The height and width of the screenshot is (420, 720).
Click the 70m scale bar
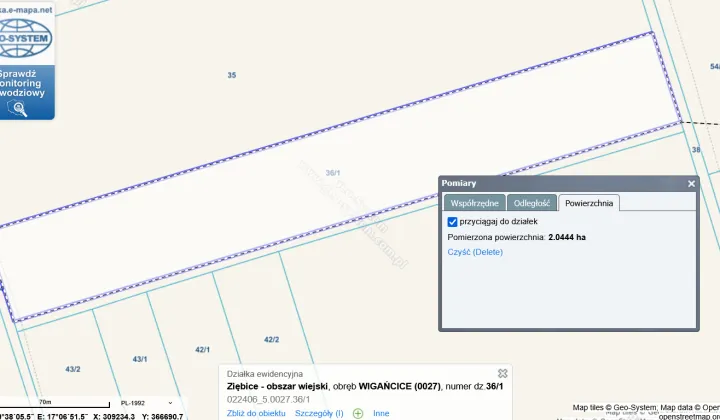(x=54, y=403)
